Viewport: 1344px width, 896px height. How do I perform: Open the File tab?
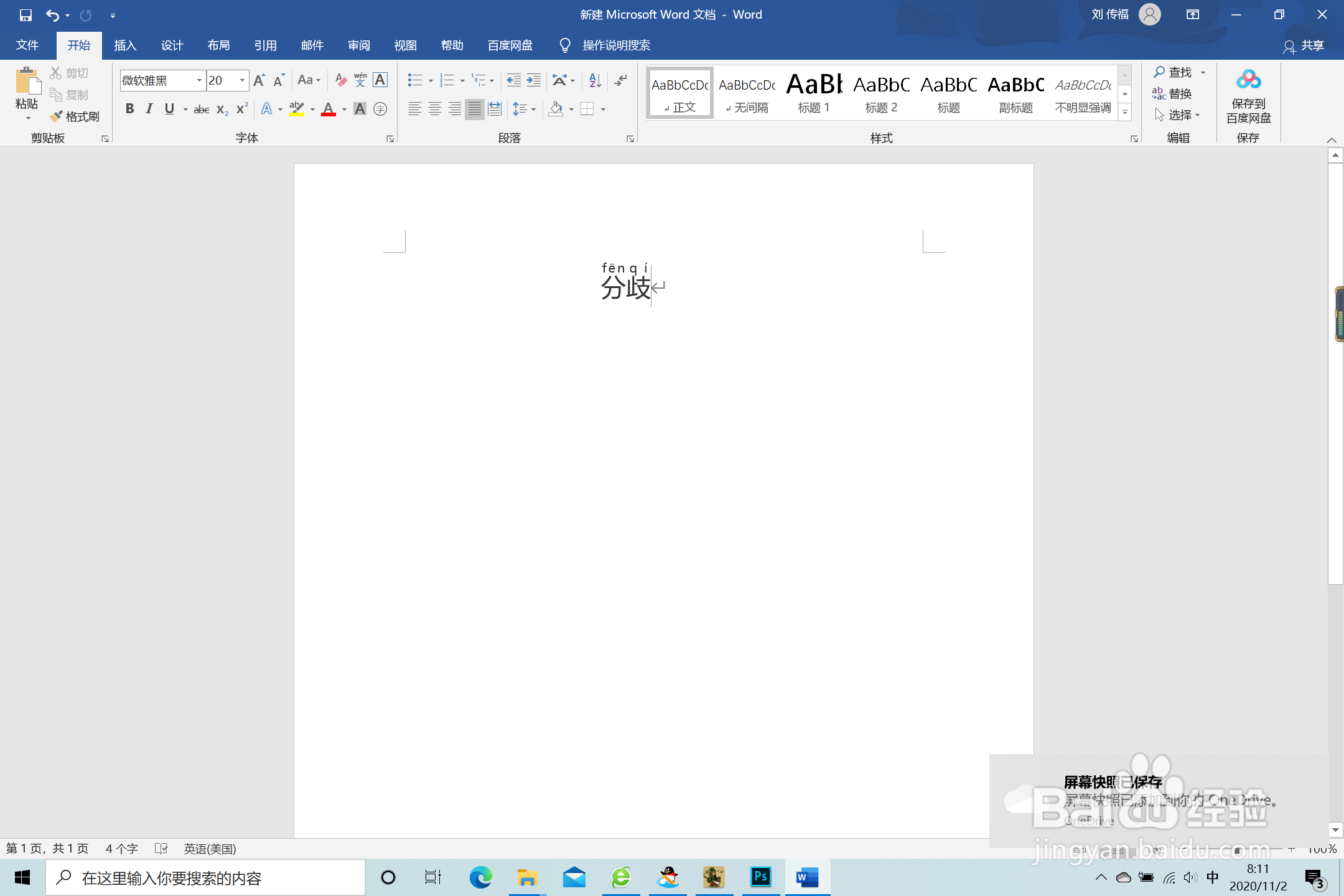[27, 45]
